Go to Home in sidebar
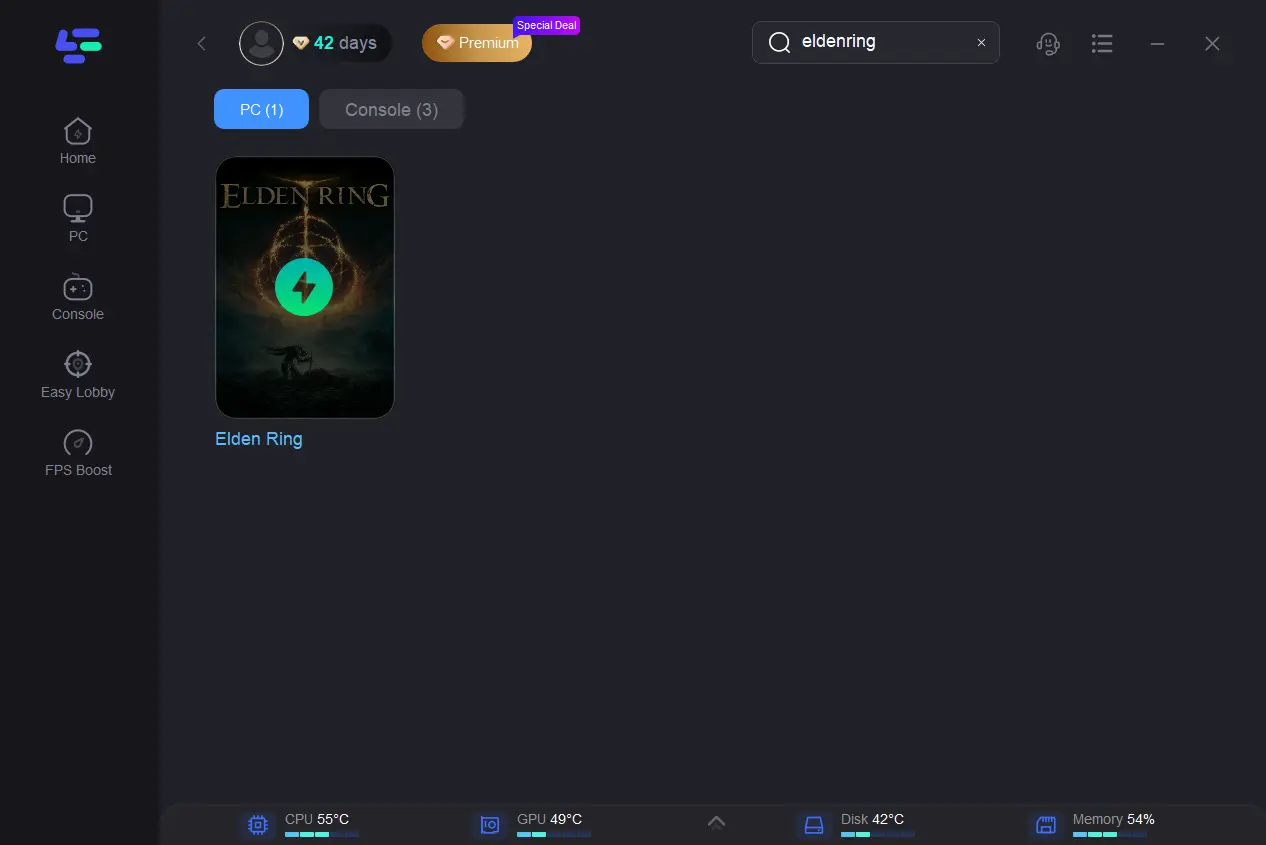Screen dimensions: 1266x845 pyautogui.click(x=78, y=141)
